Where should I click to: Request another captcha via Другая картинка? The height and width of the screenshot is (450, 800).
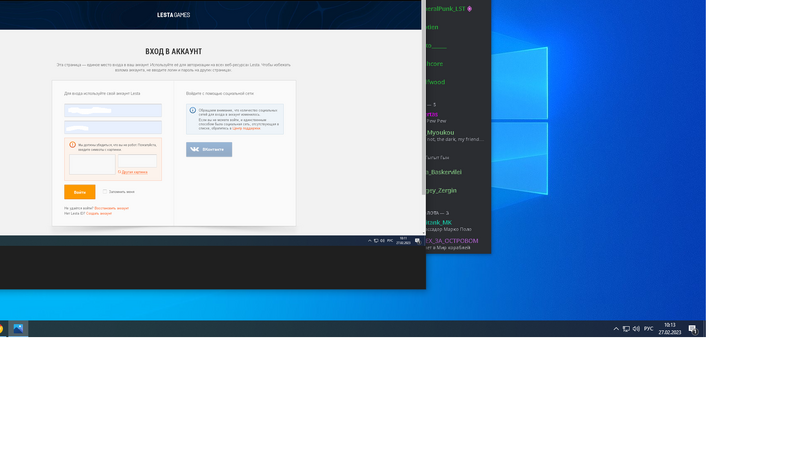click(134, 172)
